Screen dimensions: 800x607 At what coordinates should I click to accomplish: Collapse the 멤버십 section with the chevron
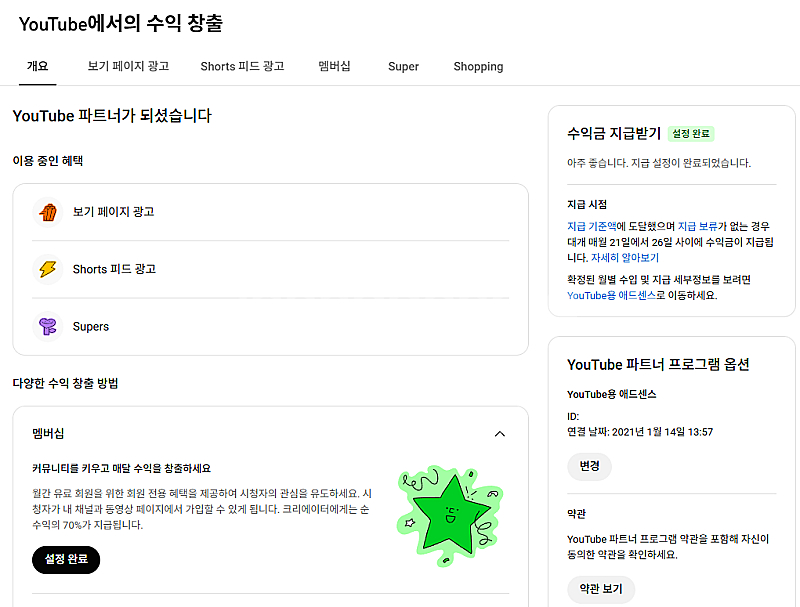click(x=499, y=434)
